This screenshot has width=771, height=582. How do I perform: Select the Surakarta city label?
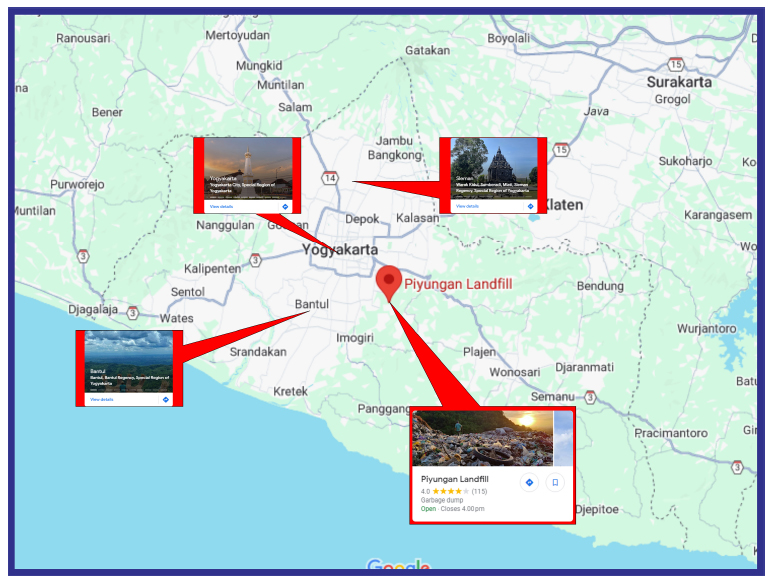tap(679, 82)
